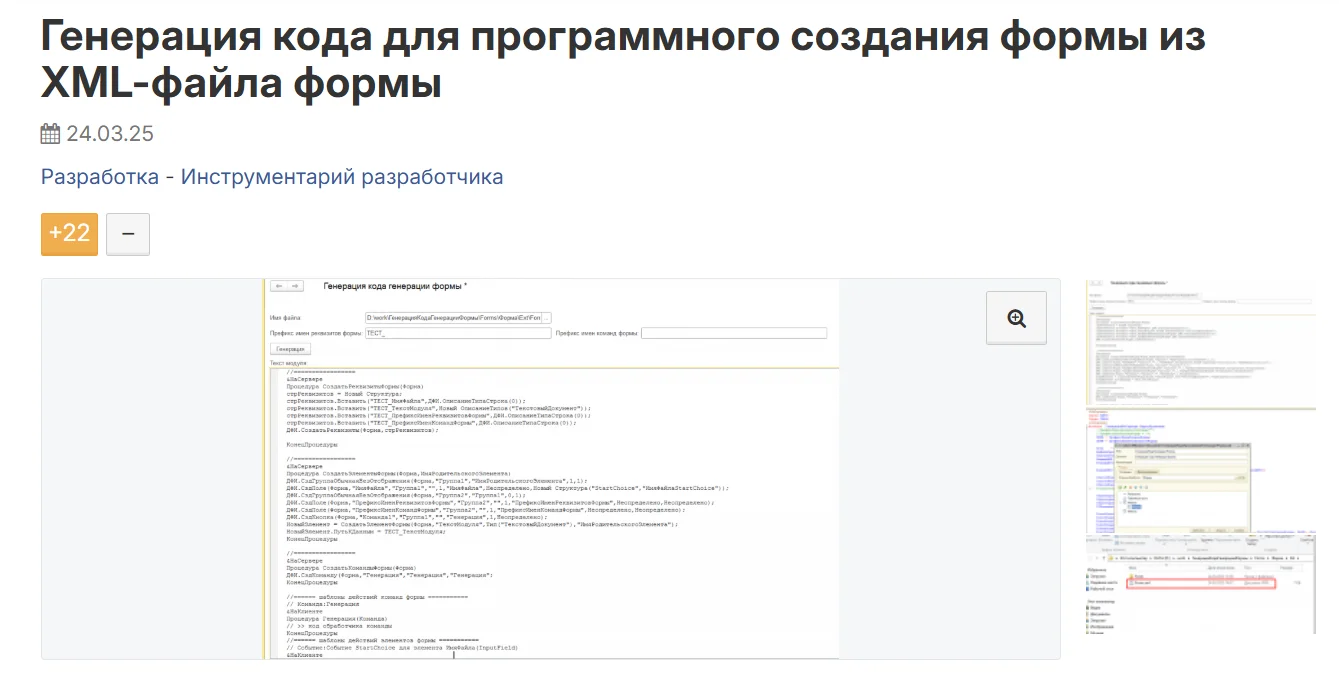Click the Имя файла path input field

452,317
